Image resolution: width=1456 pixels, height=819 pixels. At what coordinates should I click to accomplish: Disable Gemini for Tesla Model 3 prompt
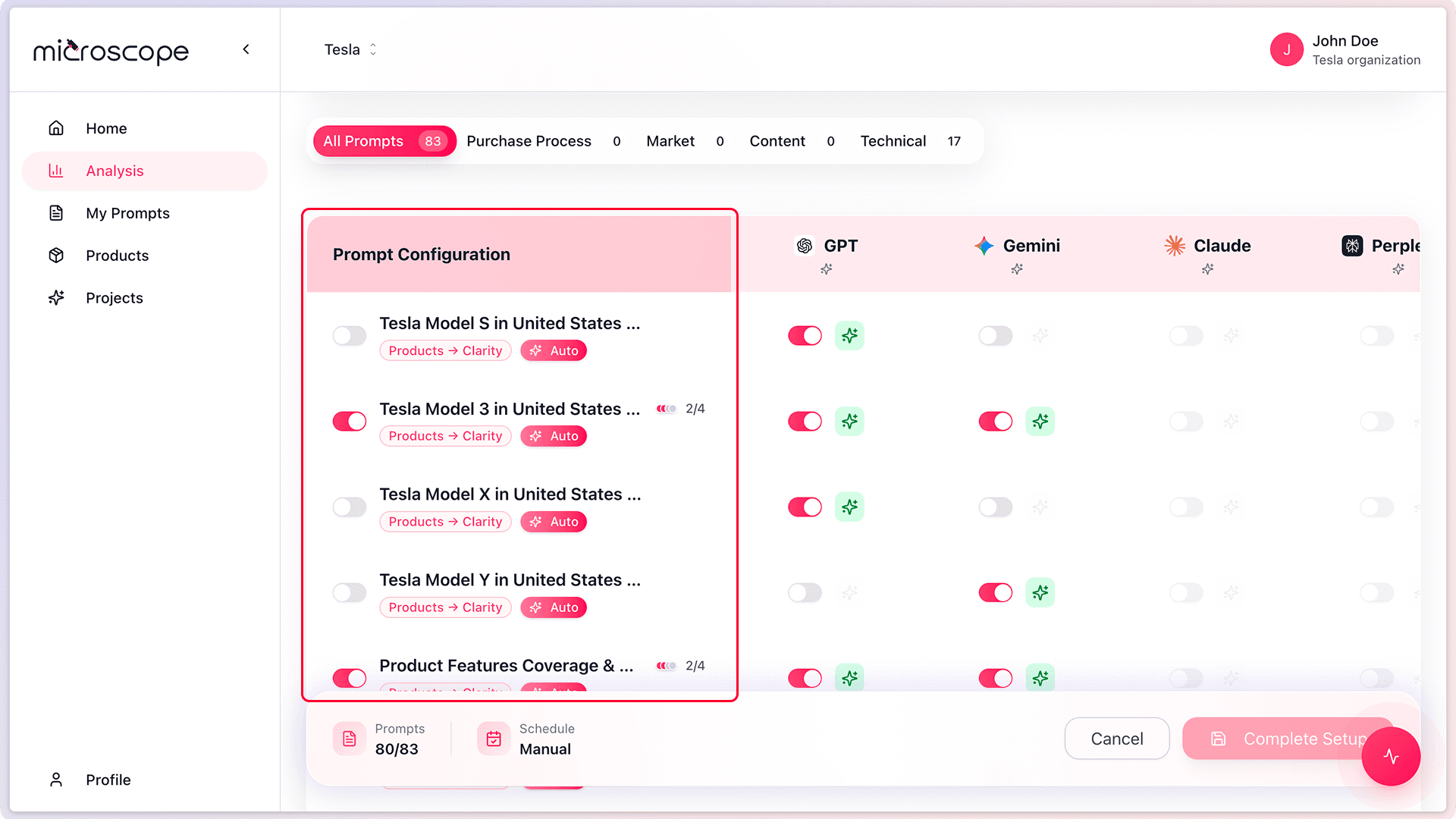(x=995, y=421)
